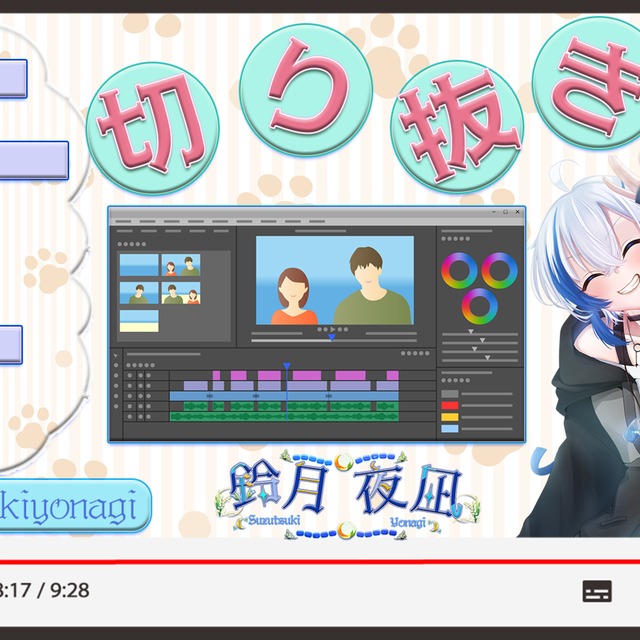Select the beach clip thumbnail in media bin
This screenshot has width=640, height=640.
(139, 321)
